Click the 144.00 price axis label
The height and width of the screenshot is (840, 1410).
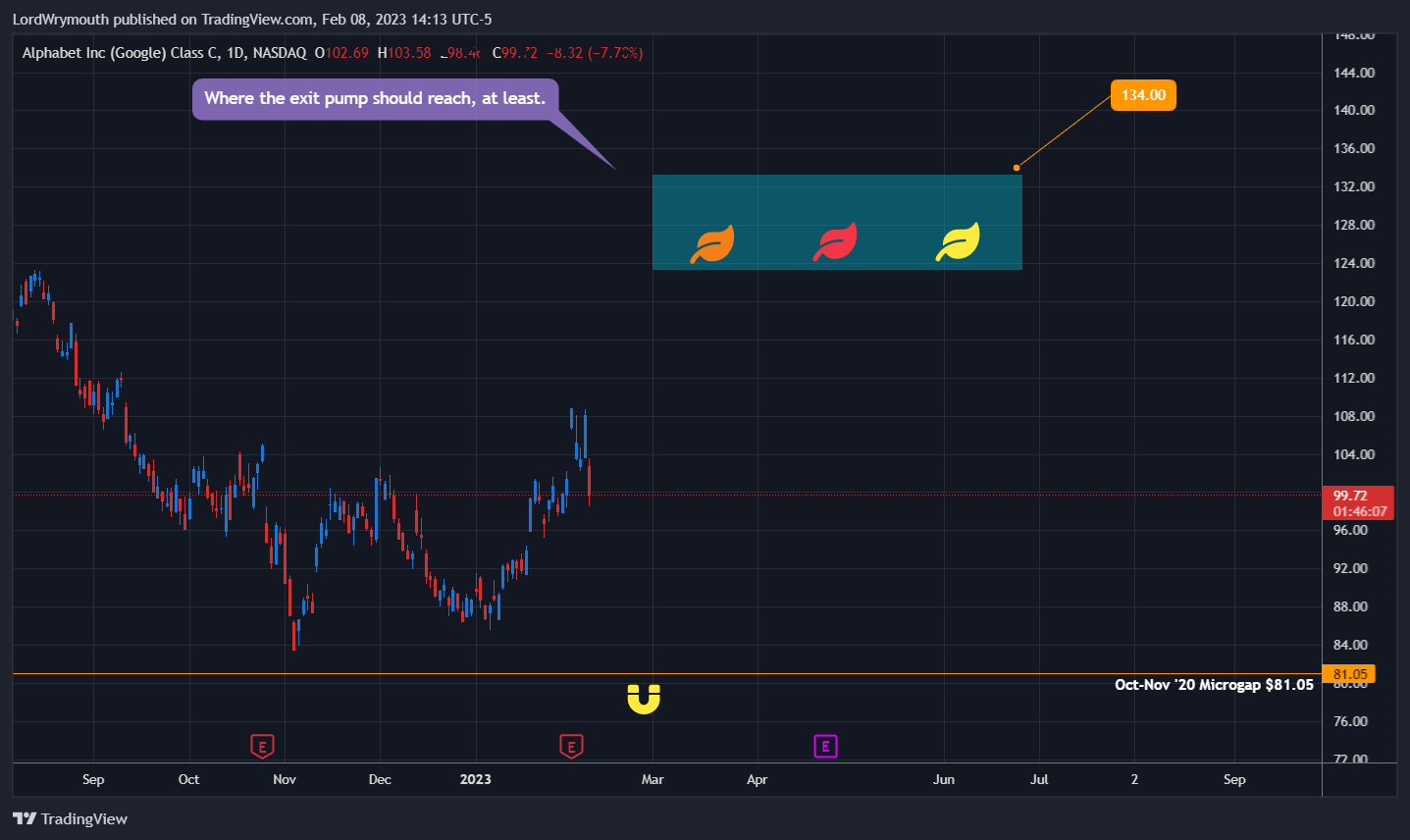tap(1354, 73)
